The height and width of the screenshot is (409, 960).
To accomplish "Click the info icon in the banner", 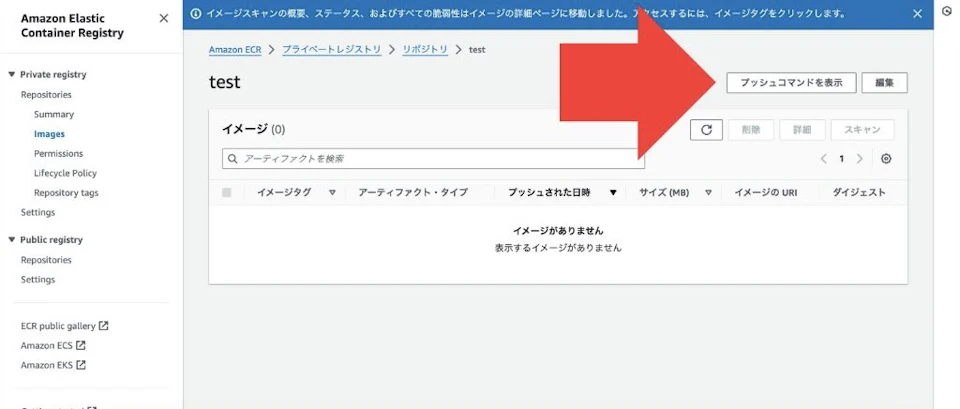I will coord(196,13).
